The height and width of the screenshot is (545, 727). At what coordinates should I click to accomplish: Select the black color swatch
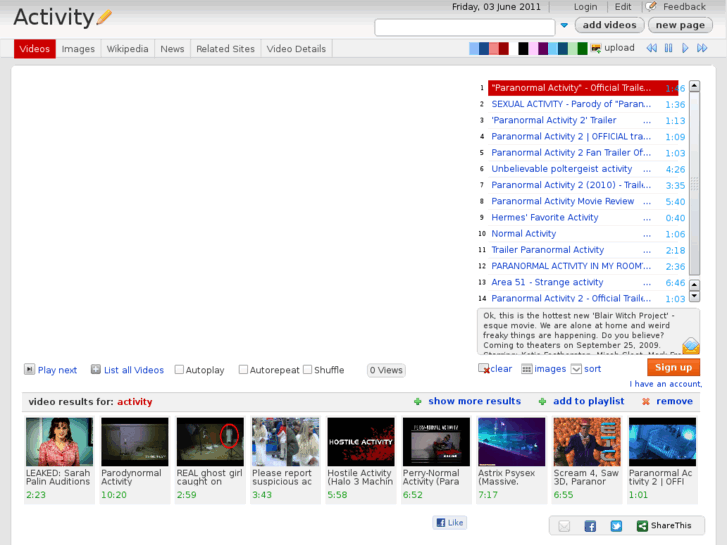tap(523, 48)
